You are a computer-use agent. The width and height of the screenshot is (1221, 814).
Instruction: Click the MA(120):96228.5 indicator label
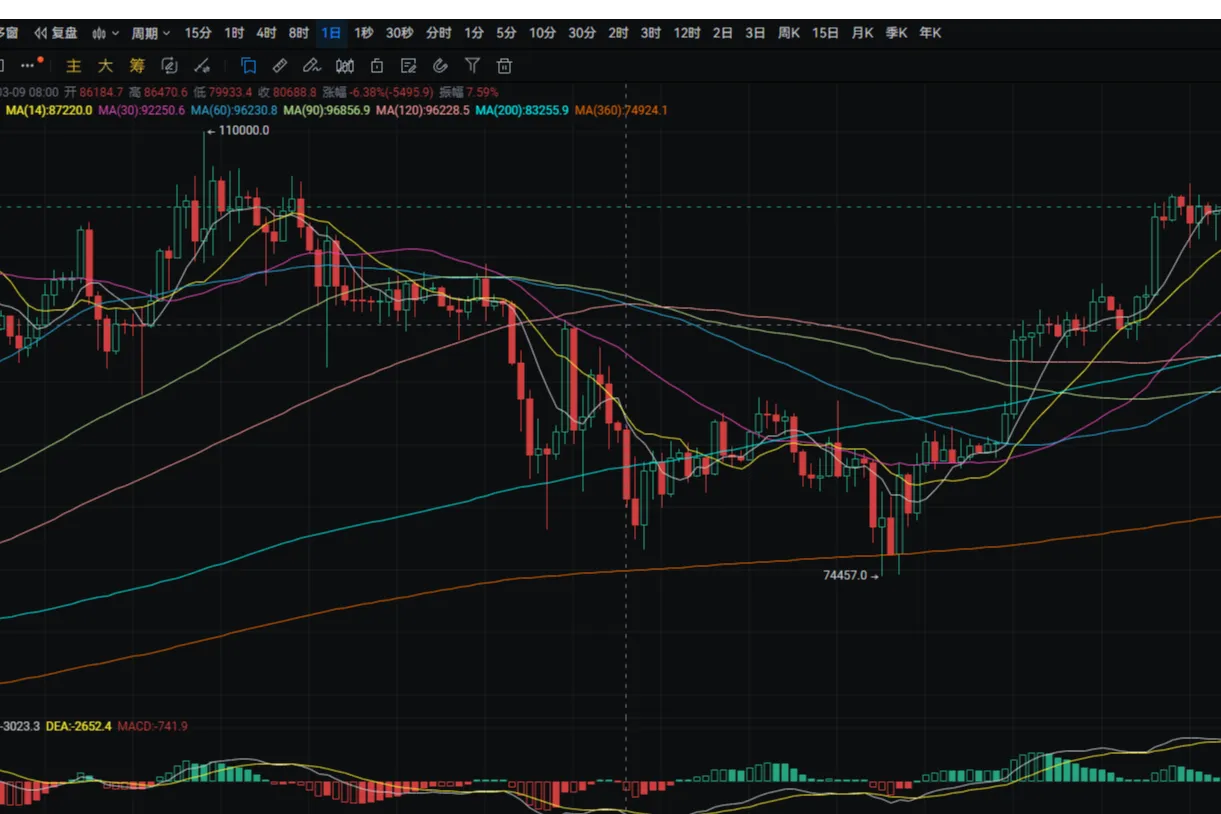(x=423, y=110)
